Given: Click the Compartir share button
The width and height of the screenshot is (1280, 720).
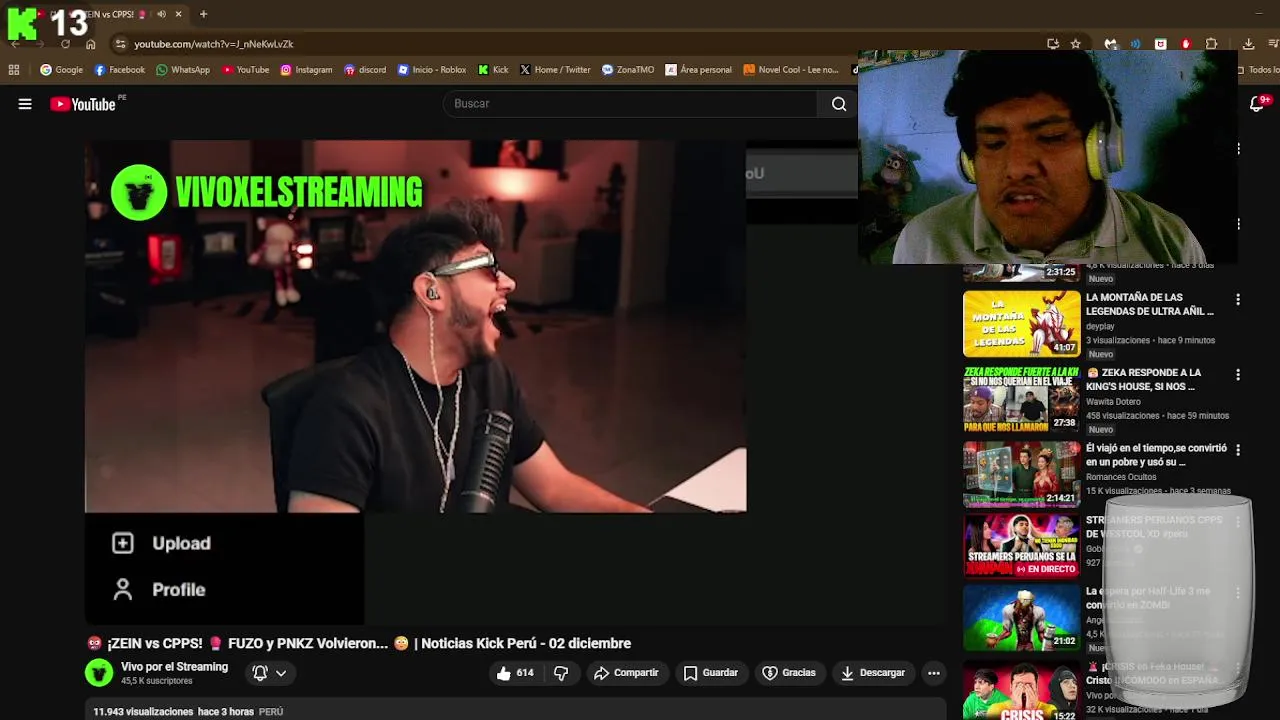Looking at the screenshot, I should click(x=626, y=673).
